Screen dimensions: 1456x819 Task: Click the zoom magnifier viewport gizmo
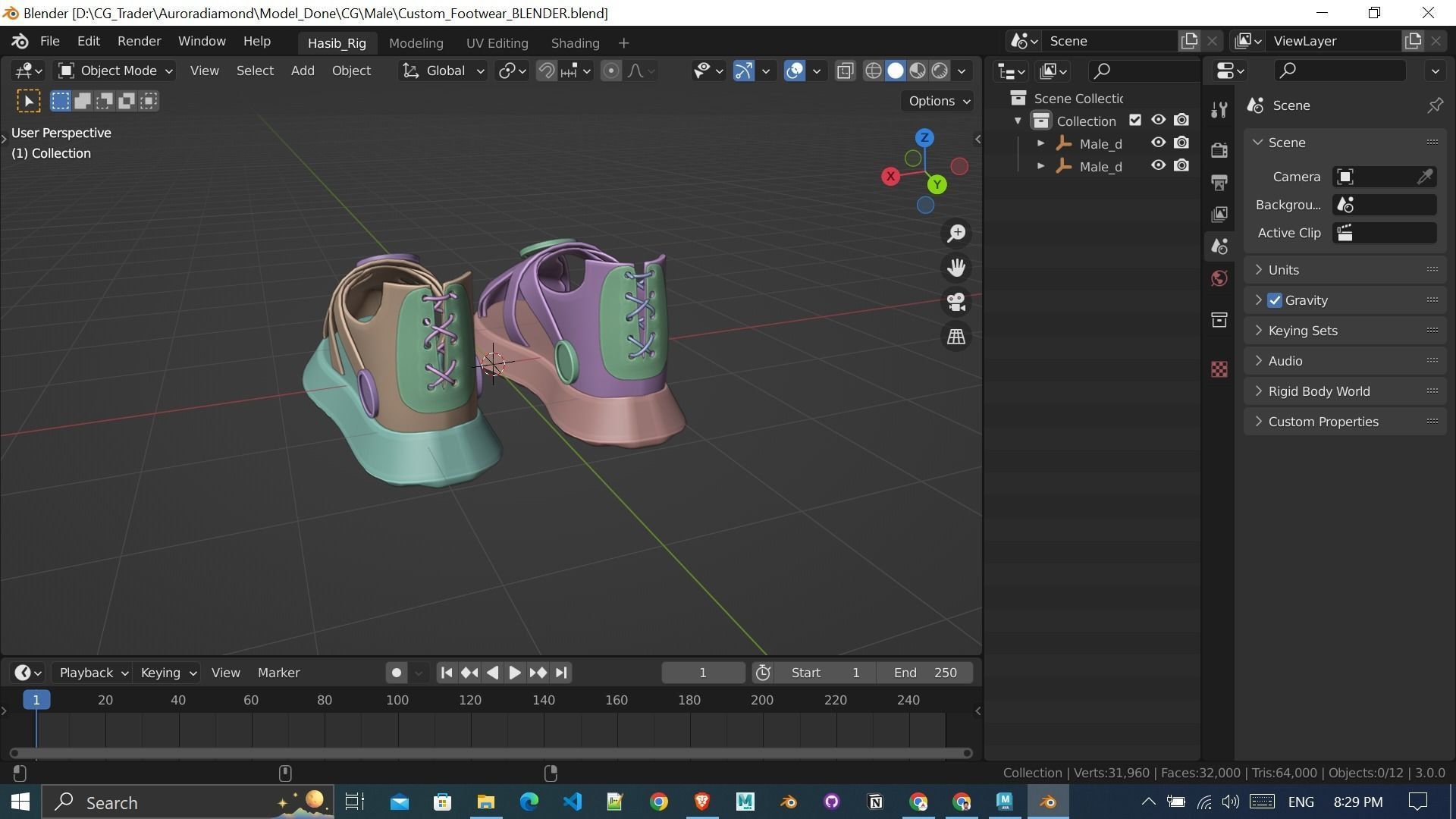click(x=956, y=233)
